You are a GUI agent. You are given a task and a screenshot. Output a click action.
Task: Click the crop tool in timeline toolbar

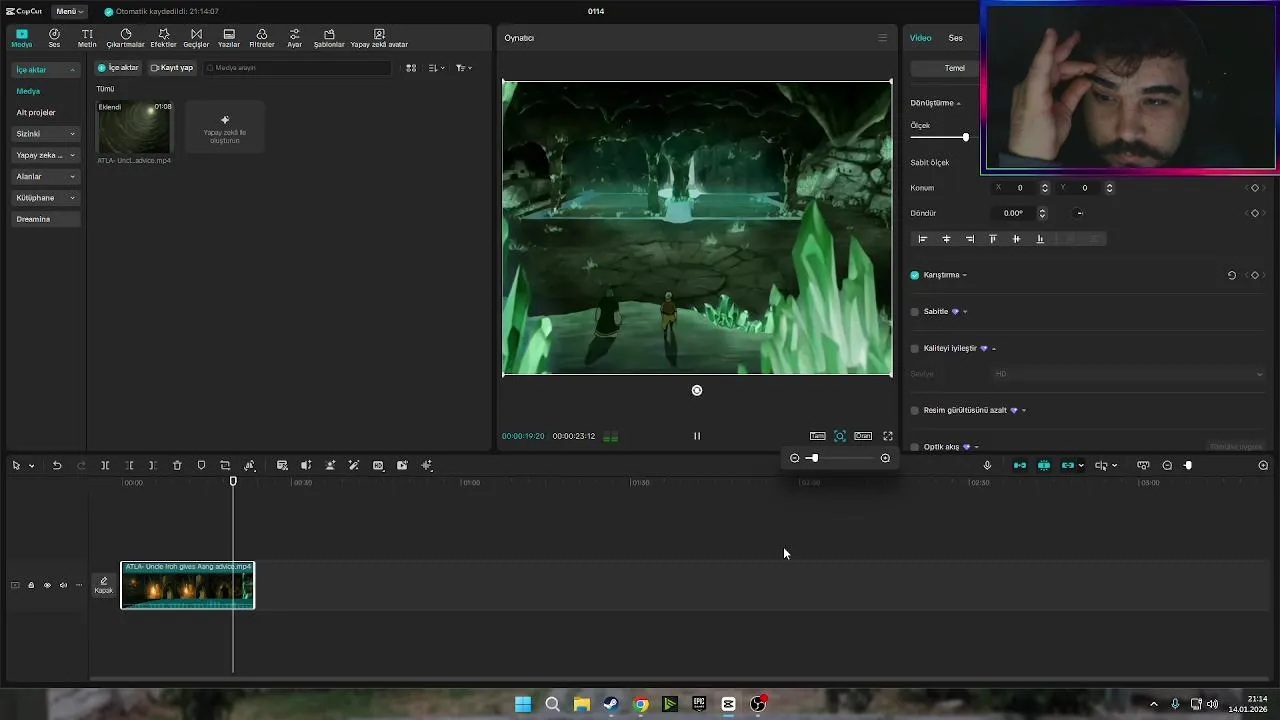[x=225, y=465]
